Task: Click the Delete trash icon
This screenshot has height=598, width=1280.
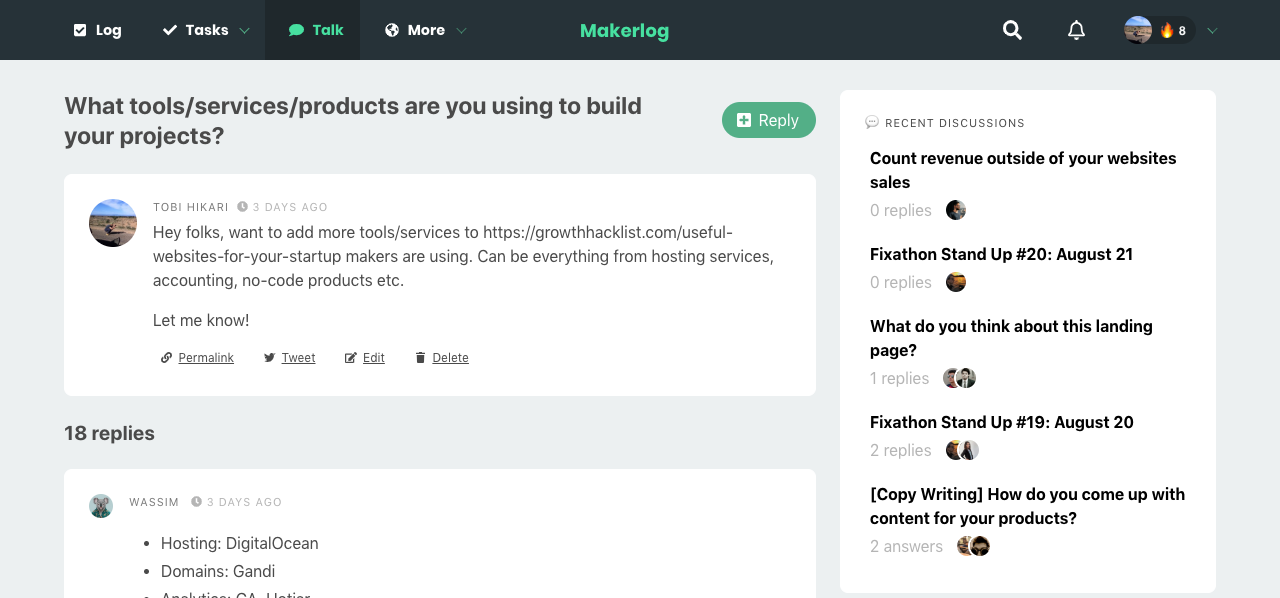Action: tap(420, 358)
